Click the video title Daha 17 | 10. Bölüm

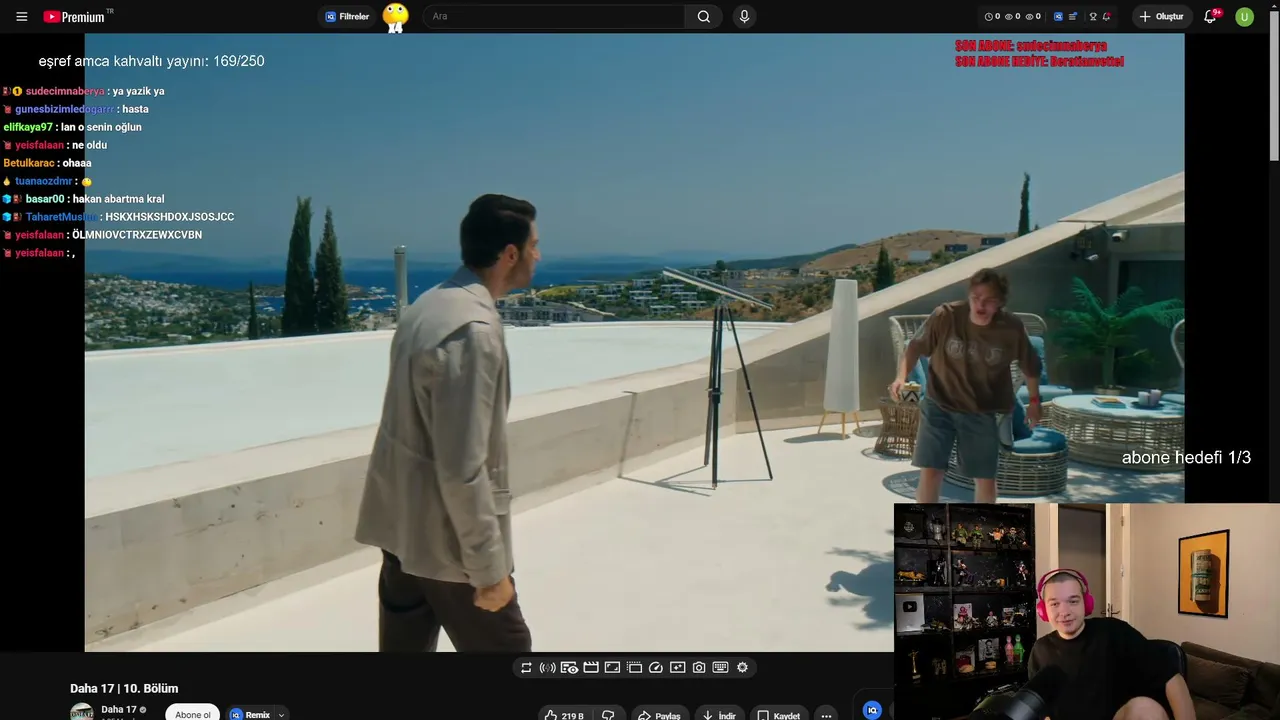[124, 688]
